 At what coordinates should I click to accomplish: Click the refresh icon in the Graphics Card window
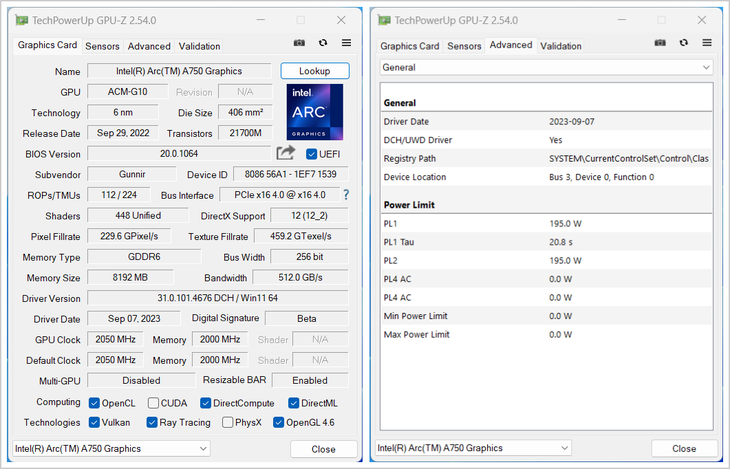pos(323,44)
